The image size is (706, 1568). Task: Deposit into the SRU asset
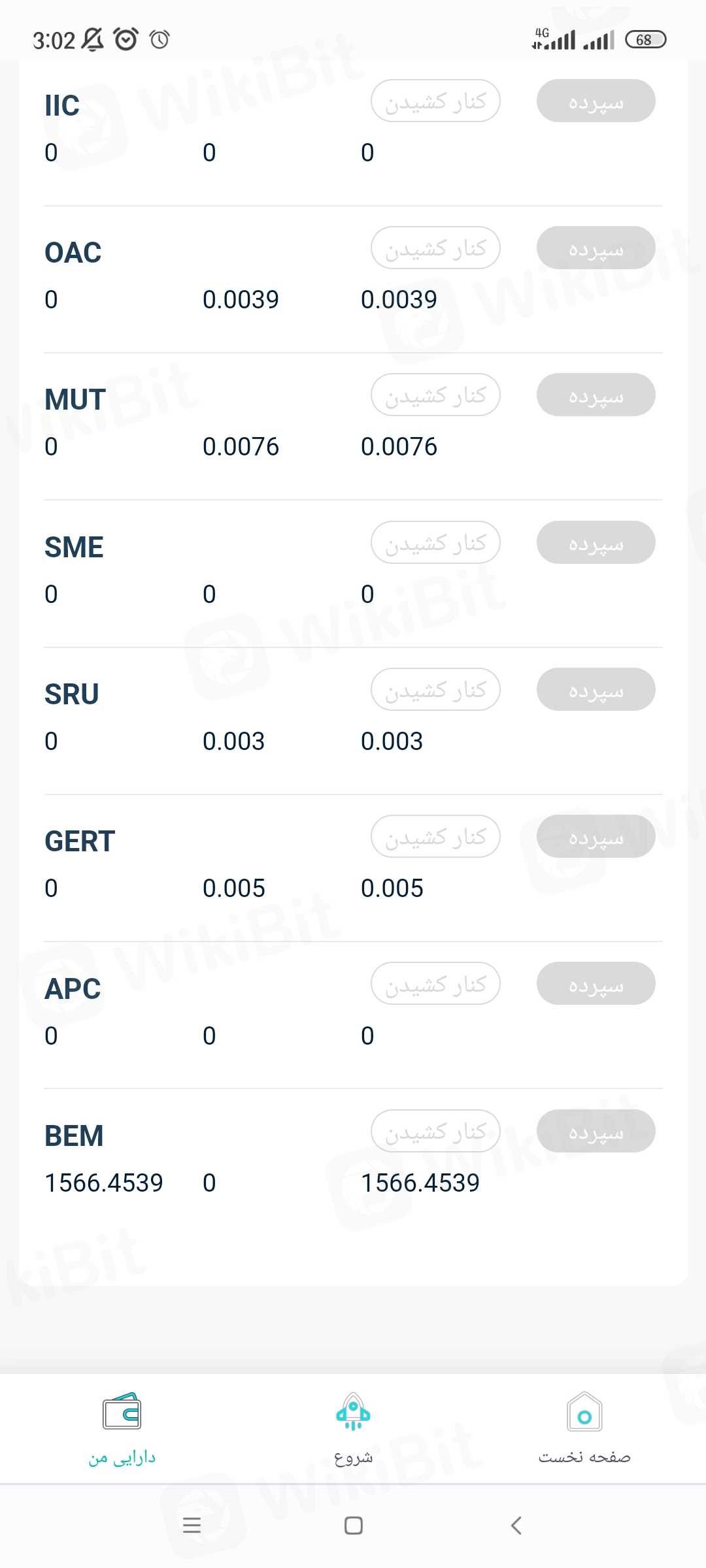tap(596, 690)
